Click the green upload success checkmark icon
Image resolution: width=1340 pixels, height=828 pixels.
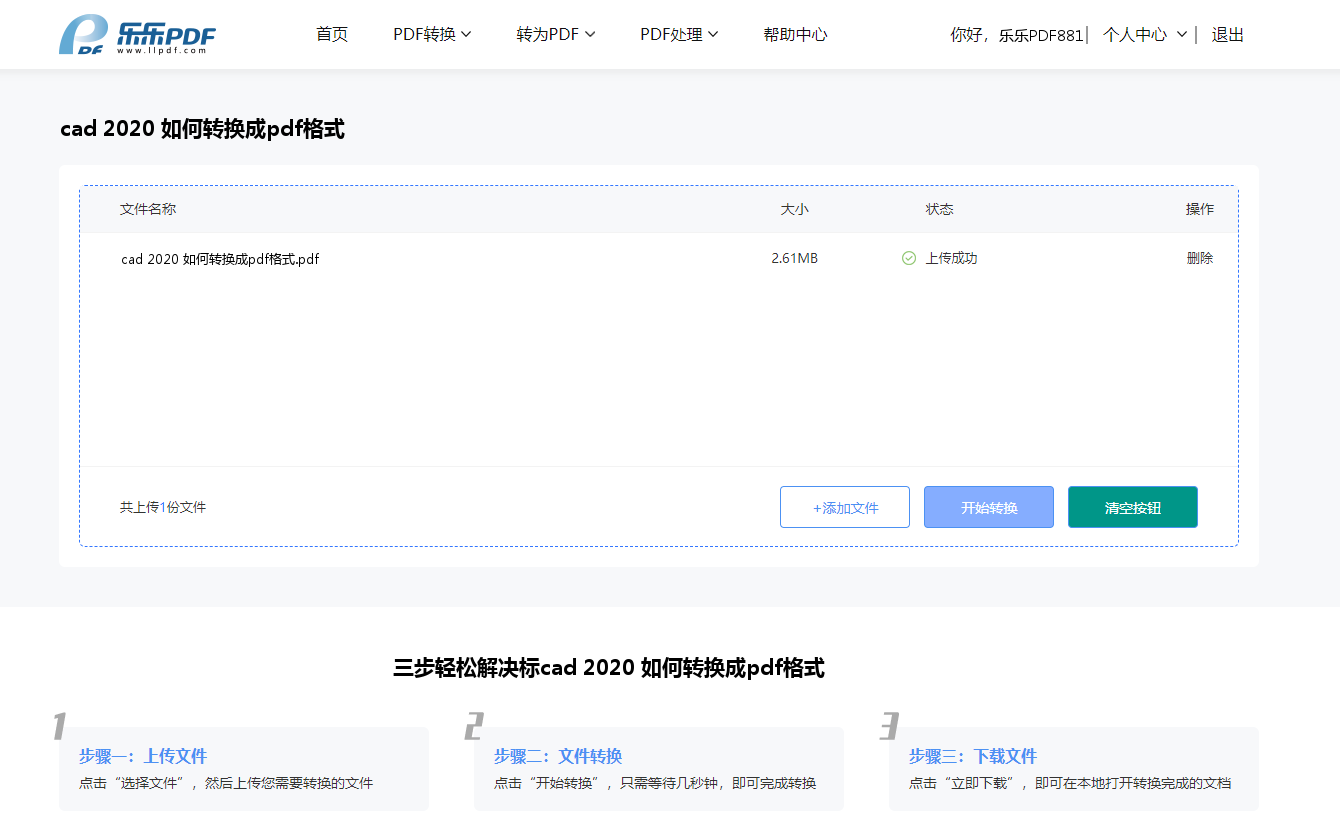click(x=909, y=258)
